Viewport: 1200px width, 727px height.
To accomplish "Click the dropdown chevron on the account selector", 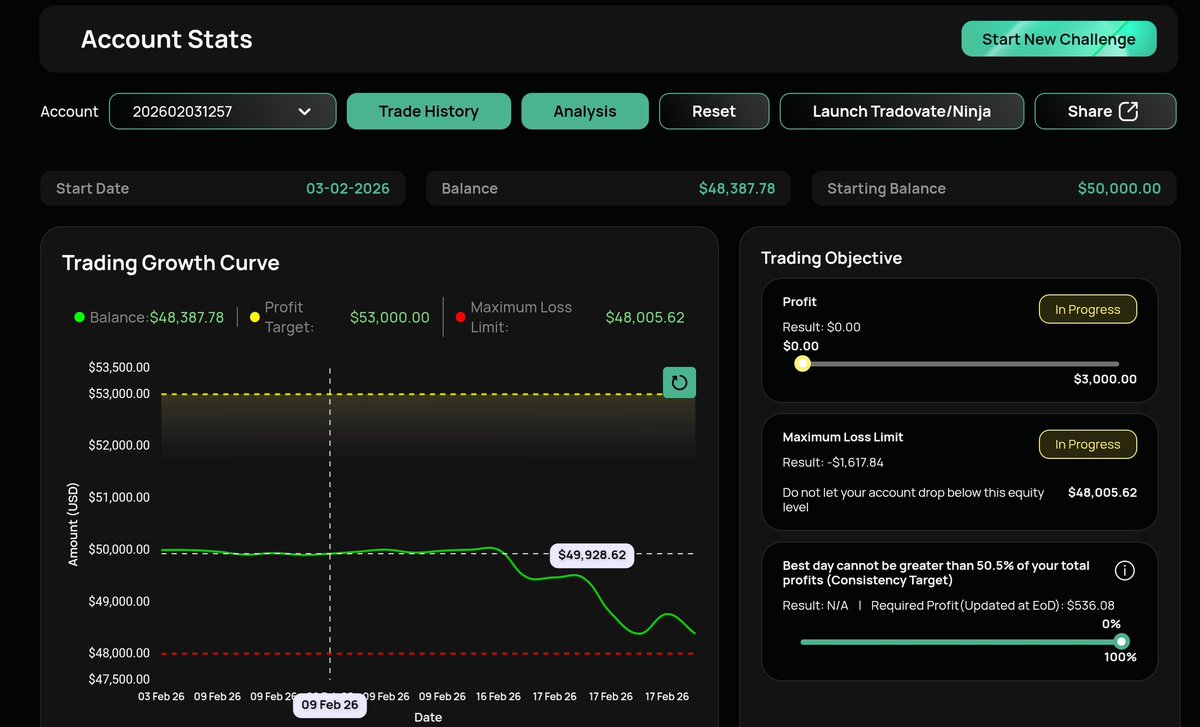I will (x=305, y=112).
